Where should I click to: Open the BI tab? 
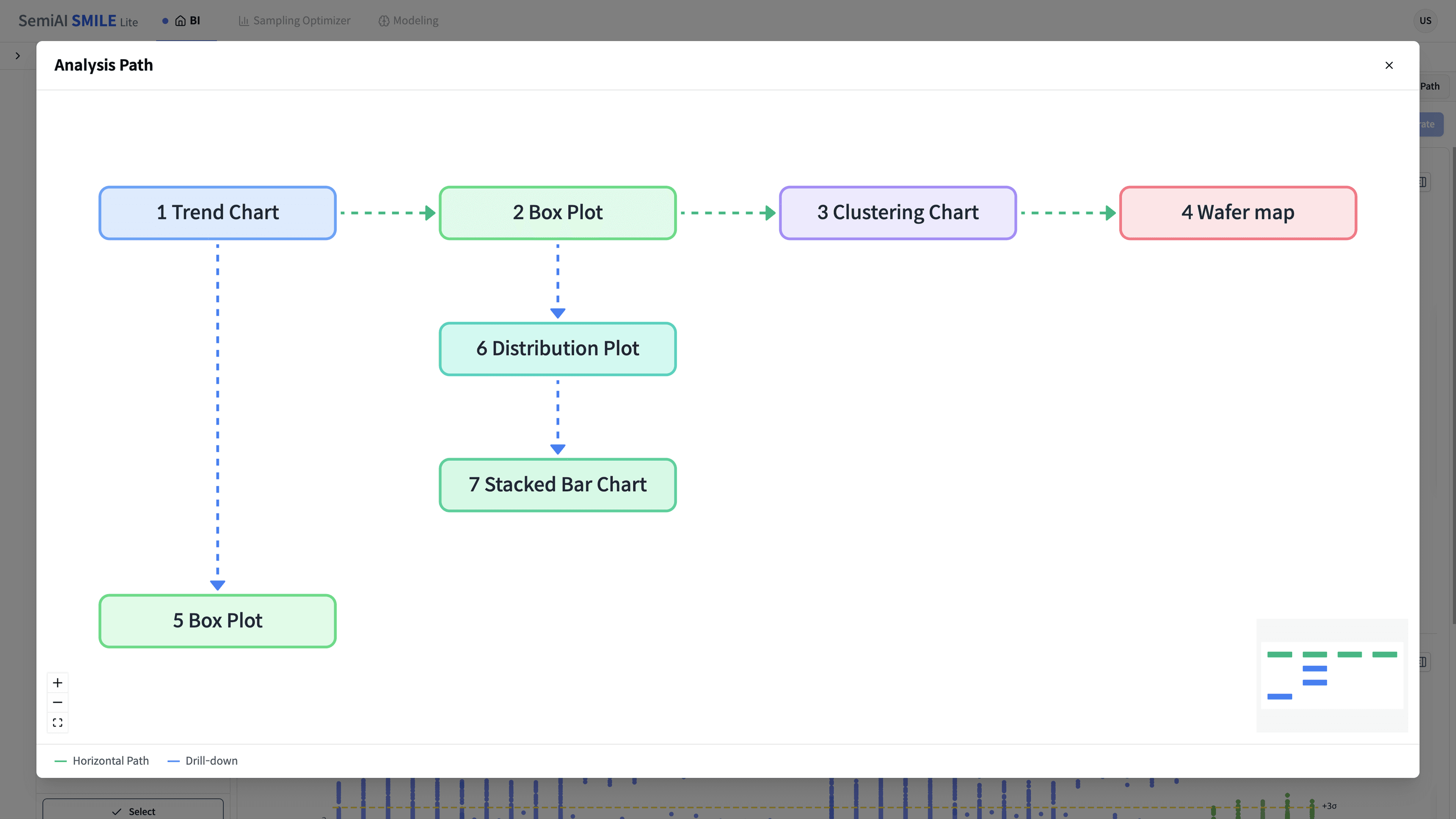[187, 21]
